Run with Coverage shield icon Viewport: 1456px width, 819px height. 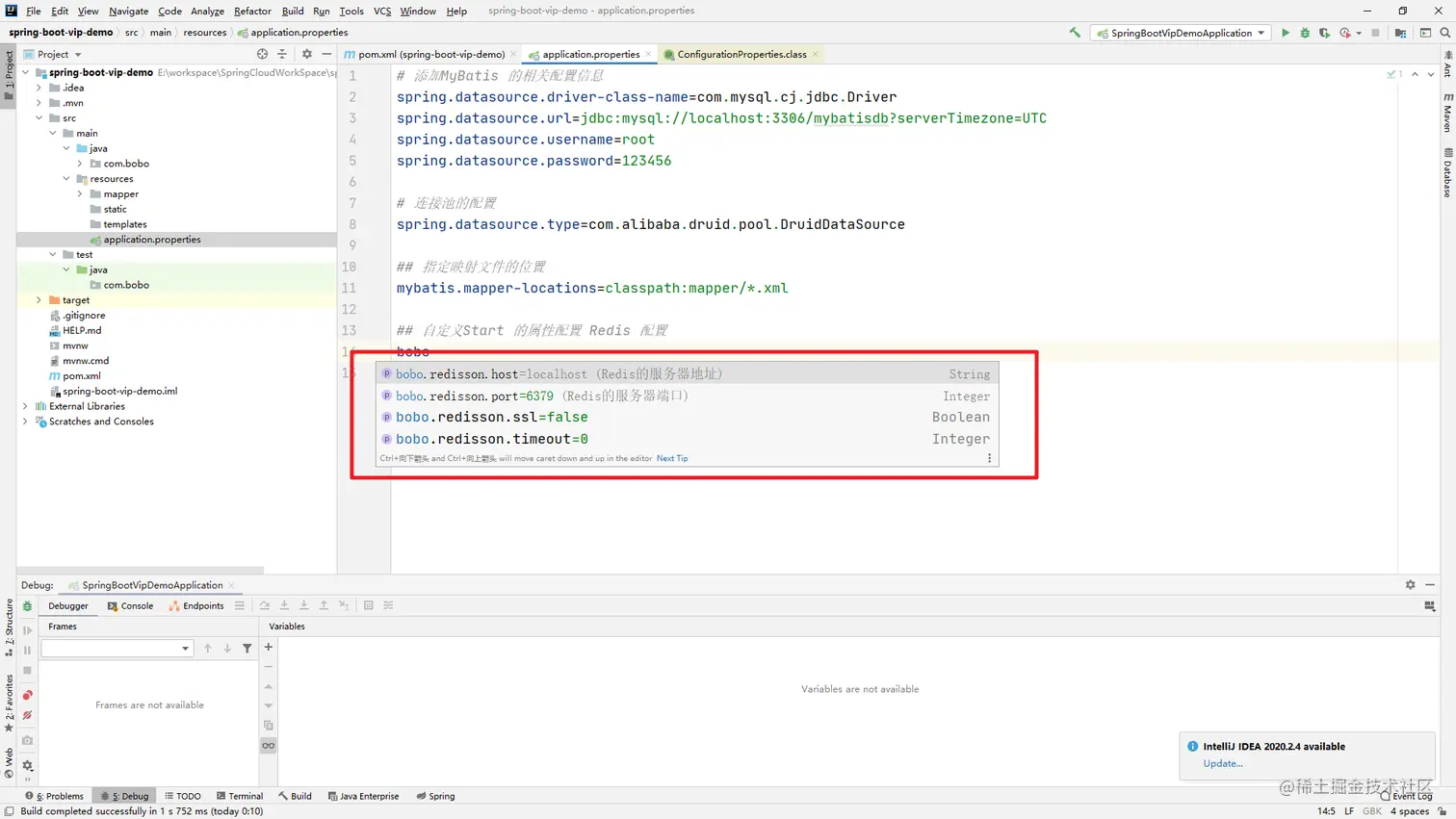pyautogui.click(x=1325, y=33)
